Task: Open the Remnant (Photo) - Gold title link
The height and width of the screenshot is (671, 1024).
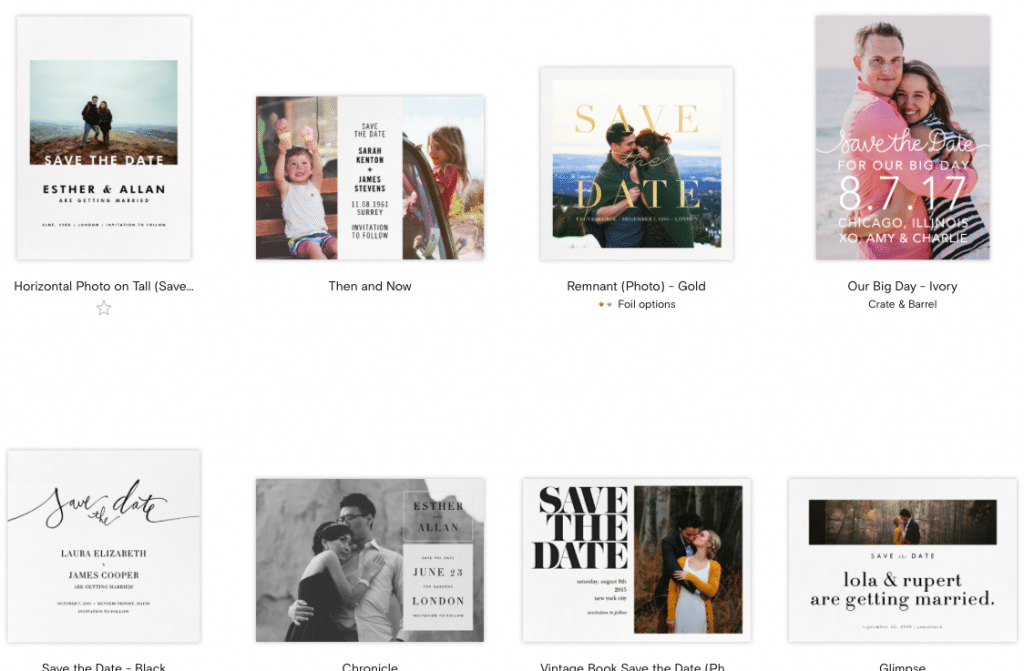Action: (636, 286)
